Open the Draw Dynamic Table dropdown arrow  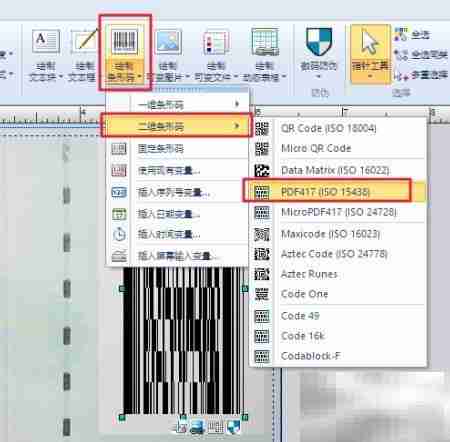click(x=284, y=77)
